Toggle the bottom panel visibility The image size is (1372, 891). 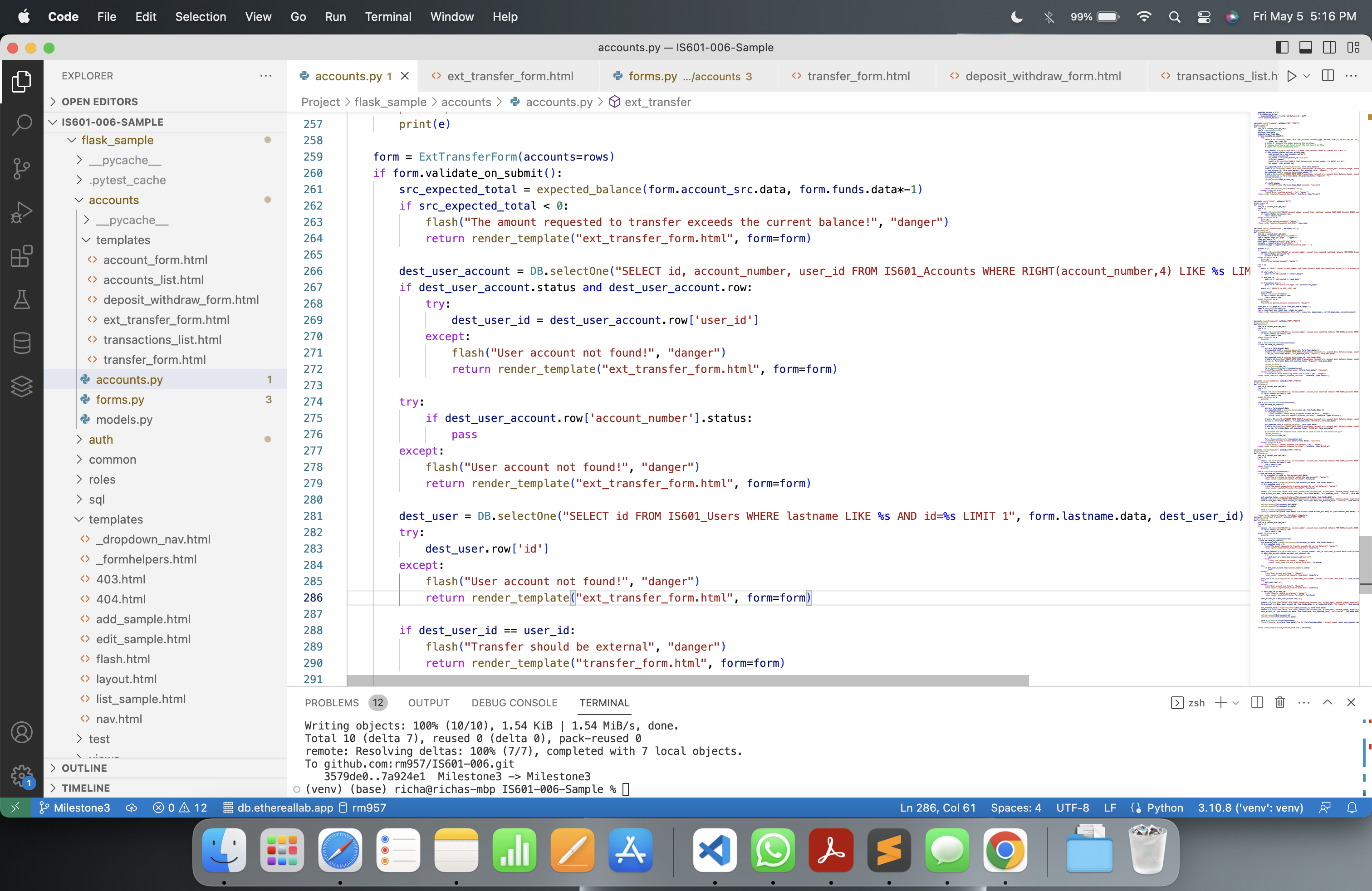(x=1306, y=47)
